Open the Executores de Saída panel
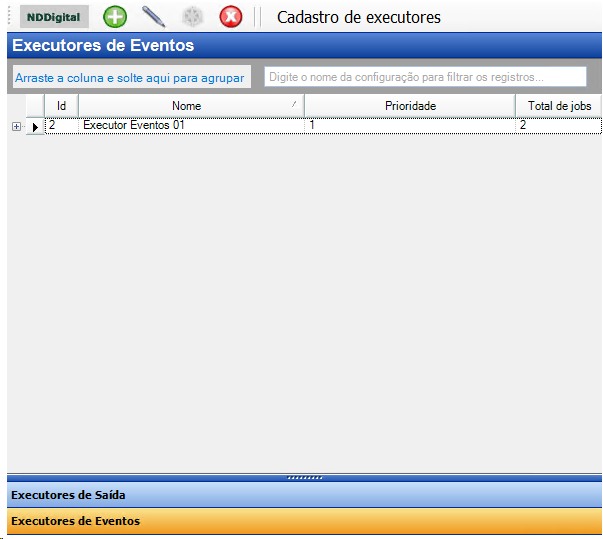Viewport: 603px width, 539px height. click(304, 495)
